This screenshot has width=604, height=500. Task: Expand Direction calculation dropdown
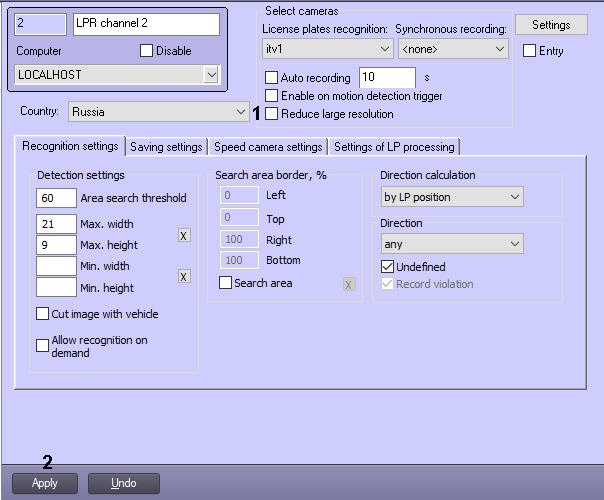[451, 197]
